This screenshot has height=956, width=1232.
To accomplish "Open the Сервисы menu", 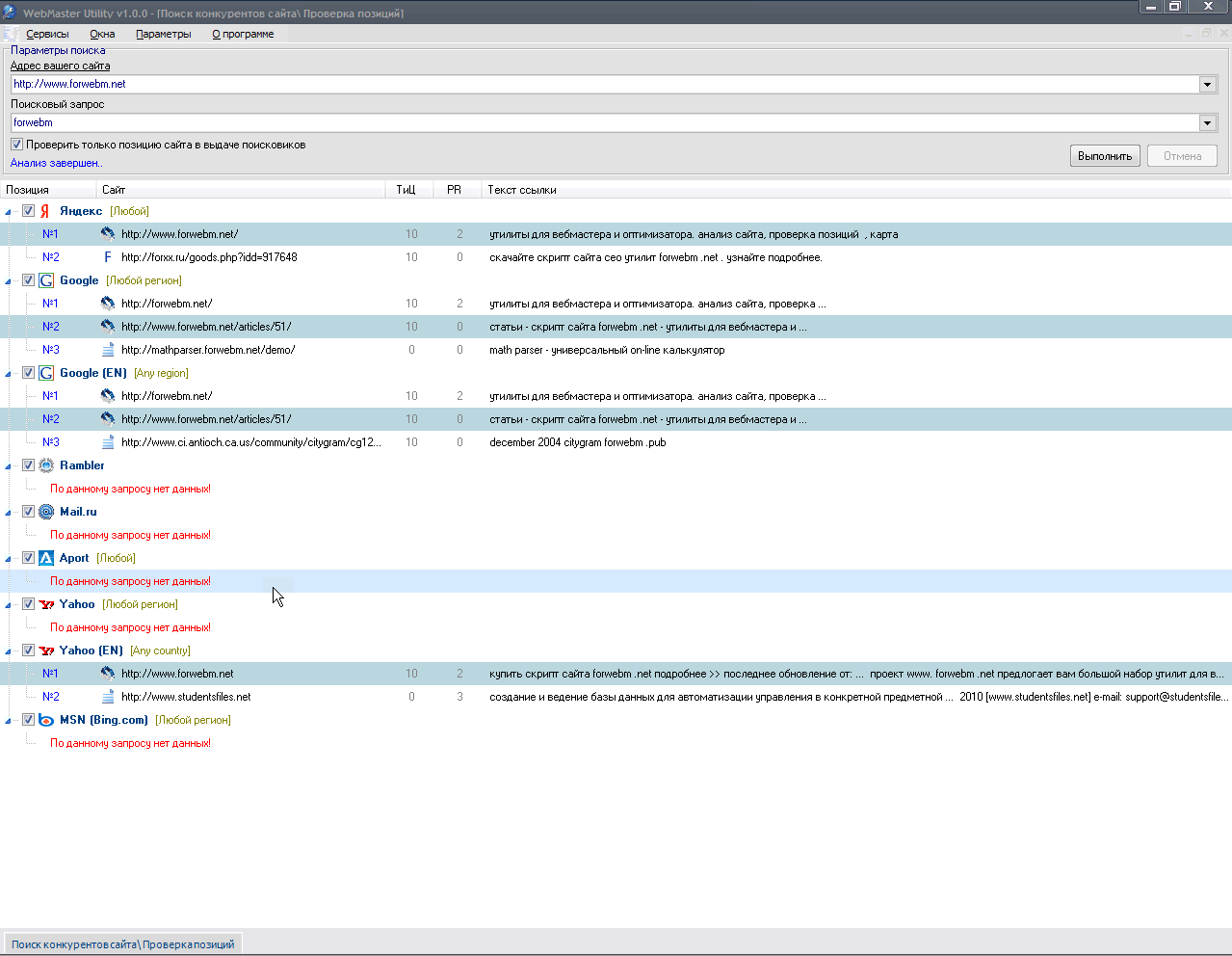I will tap(47, 34).
